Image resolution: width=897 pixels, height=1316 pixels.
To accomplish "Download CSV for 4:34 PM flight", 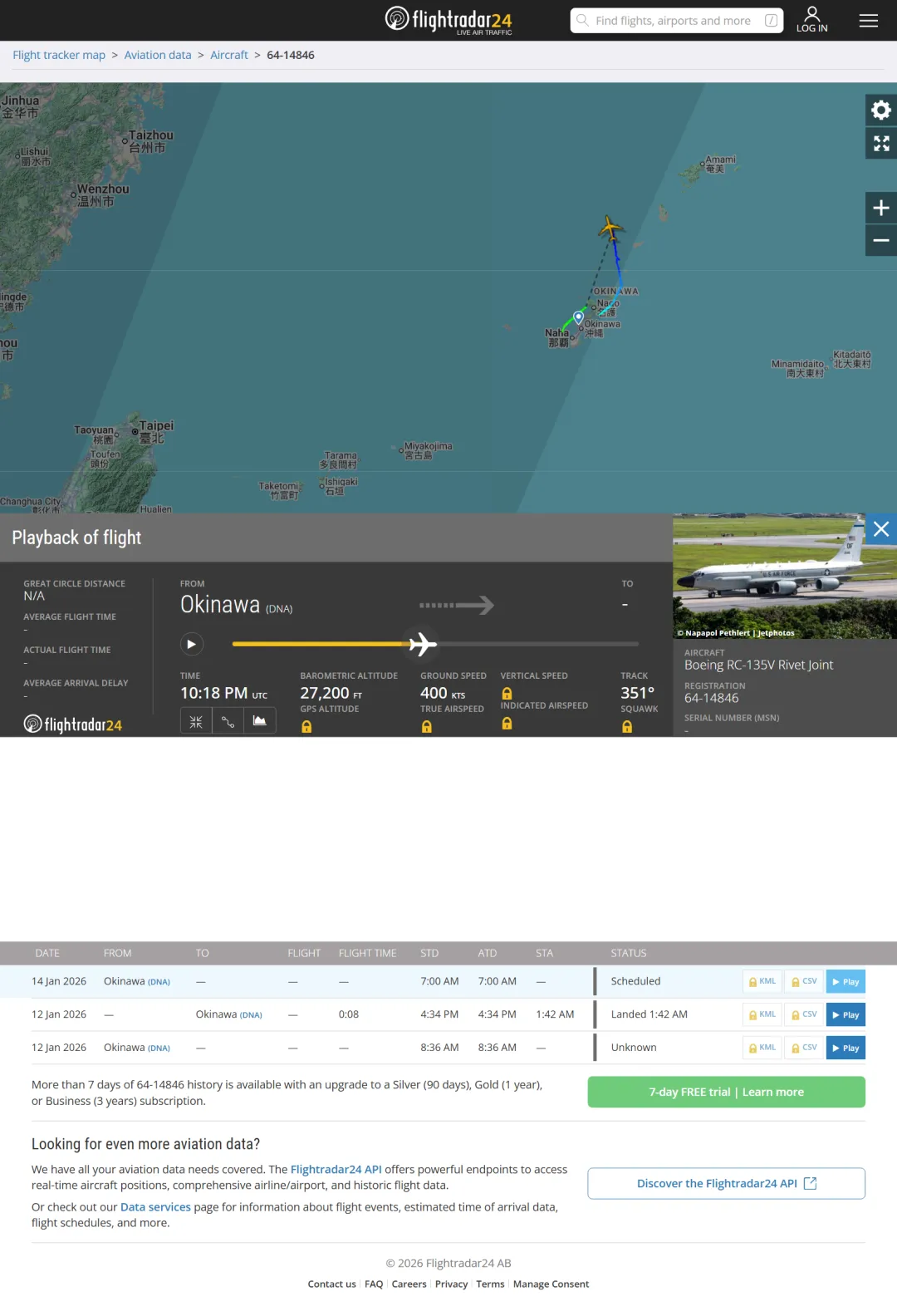I will [x=804, y=1014].
